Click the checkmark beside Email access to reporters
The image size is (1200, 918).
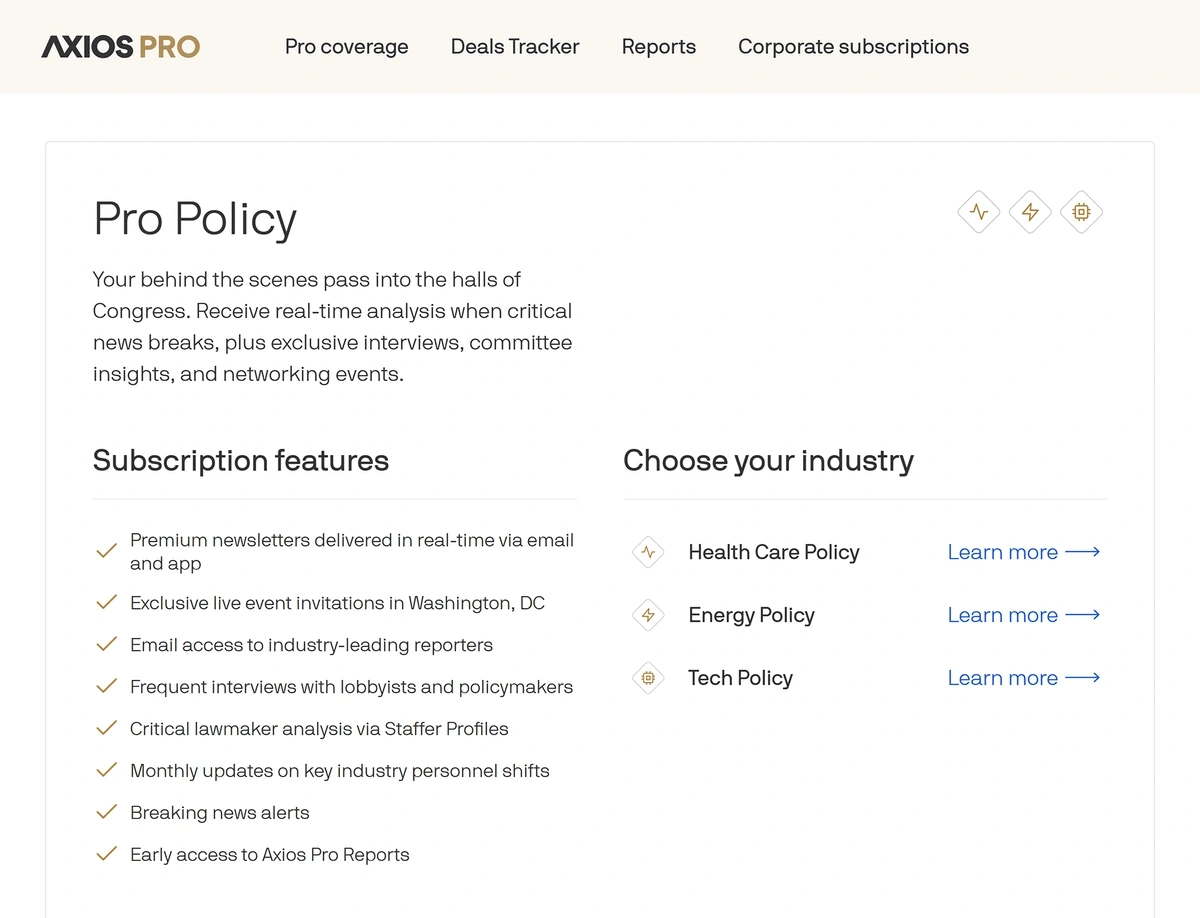(x=106, y=645)
